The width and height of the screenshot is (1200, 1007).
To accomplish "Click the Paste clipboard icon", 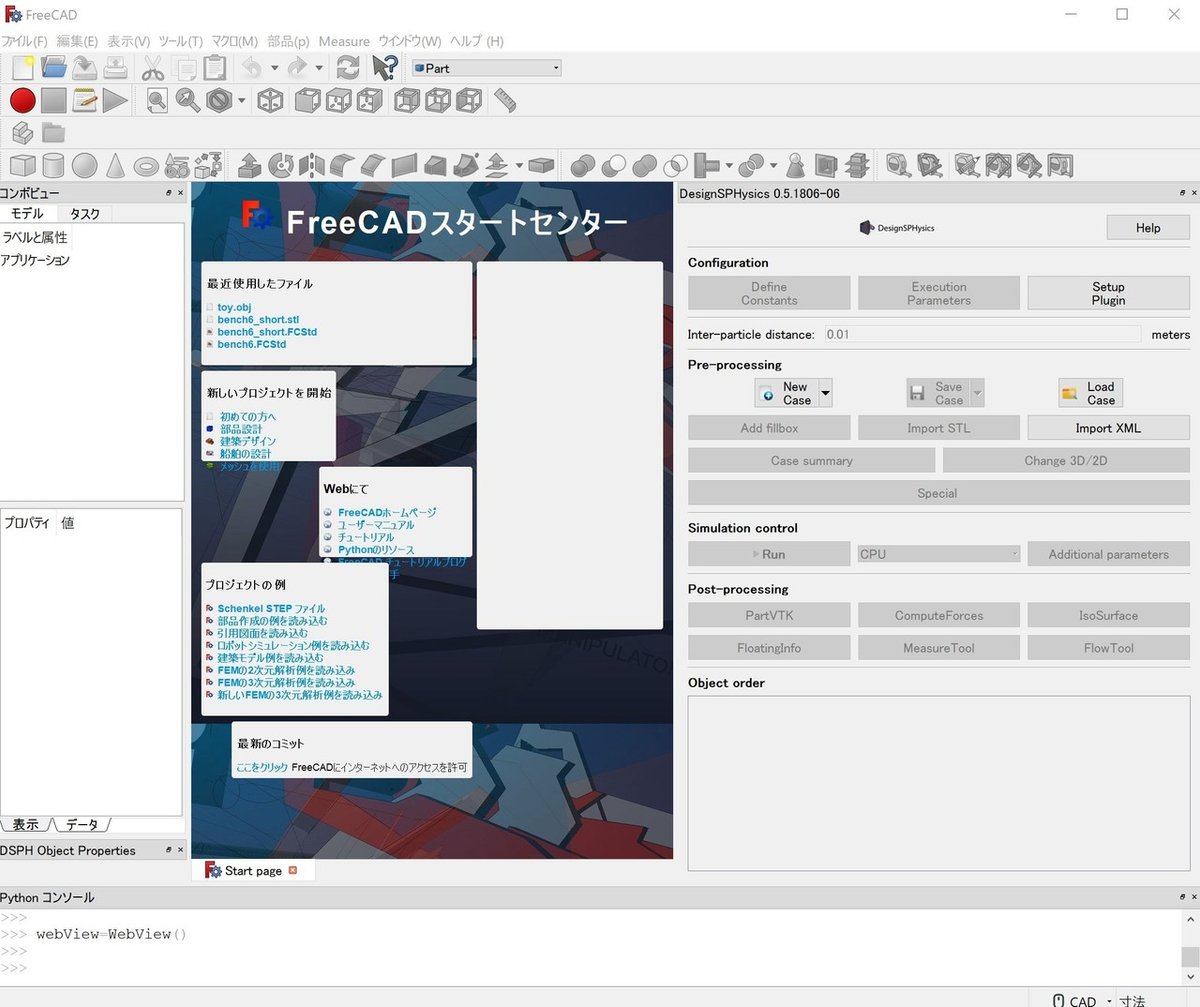I will click(x=214, y=68).
